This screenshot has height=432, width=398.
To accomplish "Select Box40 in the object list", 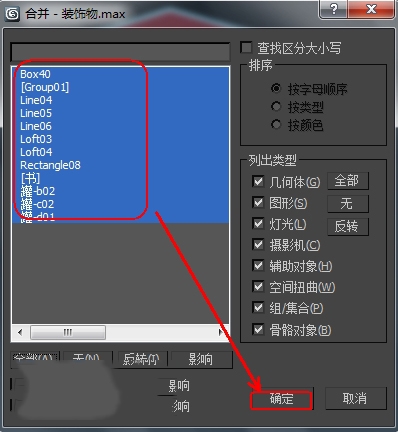I will pos(120,74).
